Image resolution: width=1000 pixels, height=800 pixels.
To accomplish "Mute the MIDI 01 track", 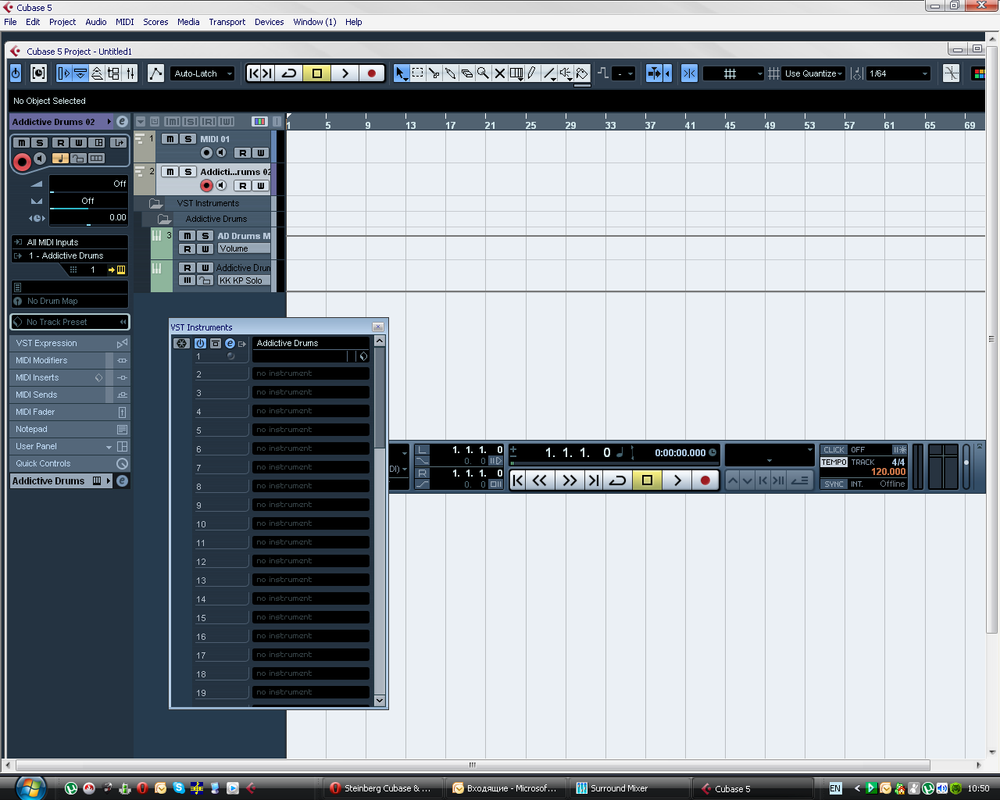I will pos(170,138).
